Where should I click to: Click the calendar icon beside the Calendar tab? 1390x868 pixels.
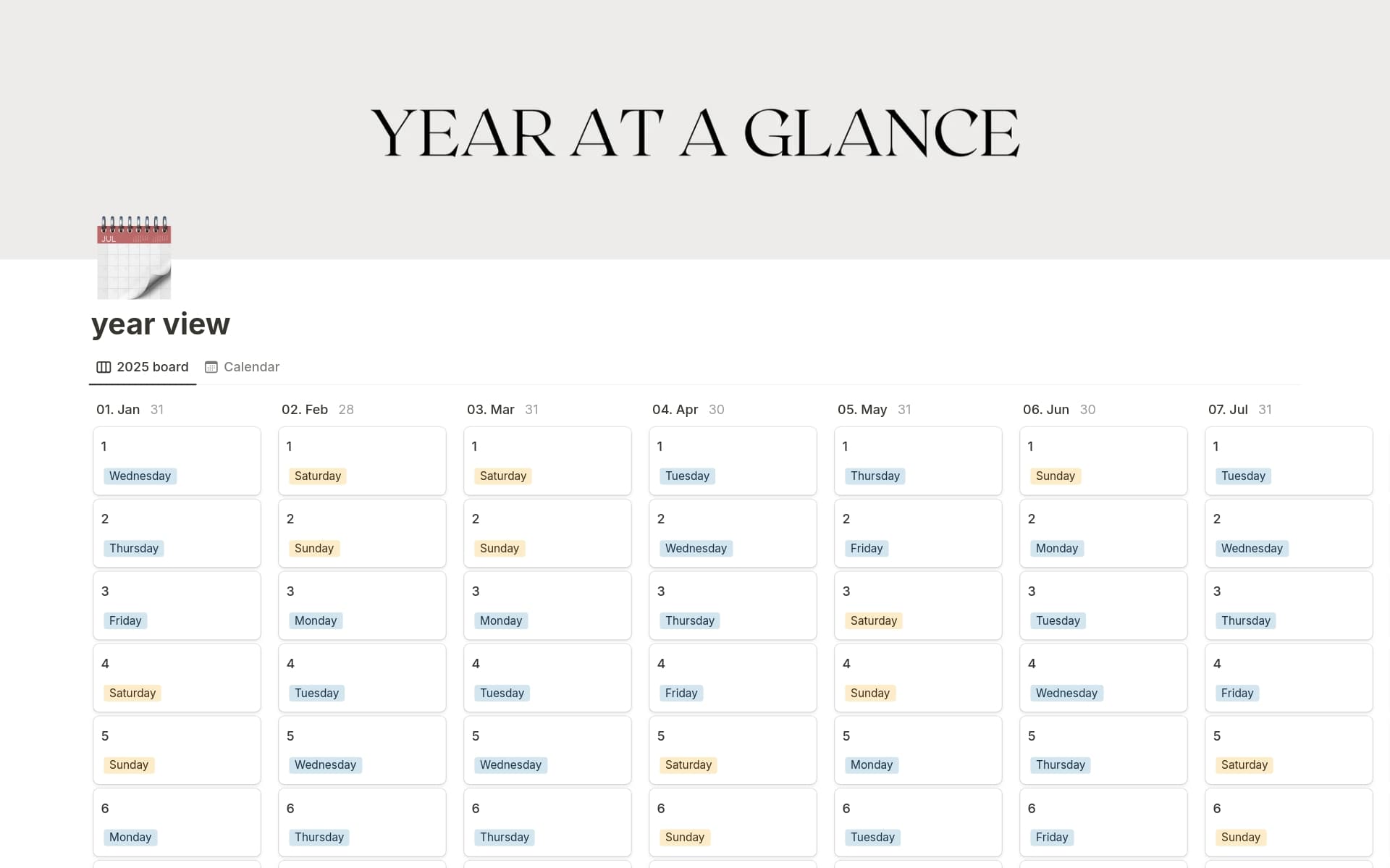(x=211, y=367)
